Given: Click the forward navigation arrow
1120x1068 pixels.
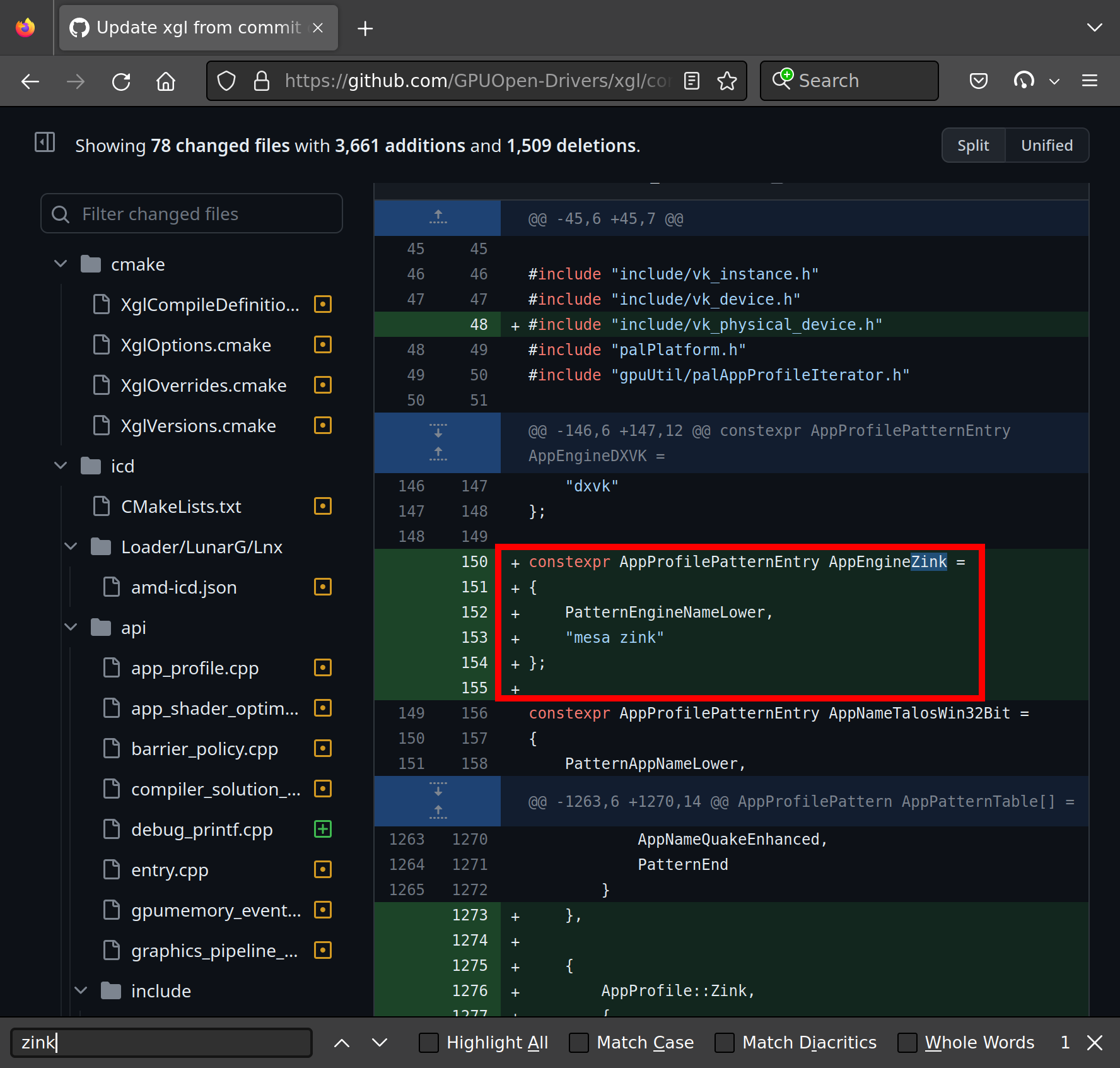Looking at the screenshot, I should click(76, 81).
